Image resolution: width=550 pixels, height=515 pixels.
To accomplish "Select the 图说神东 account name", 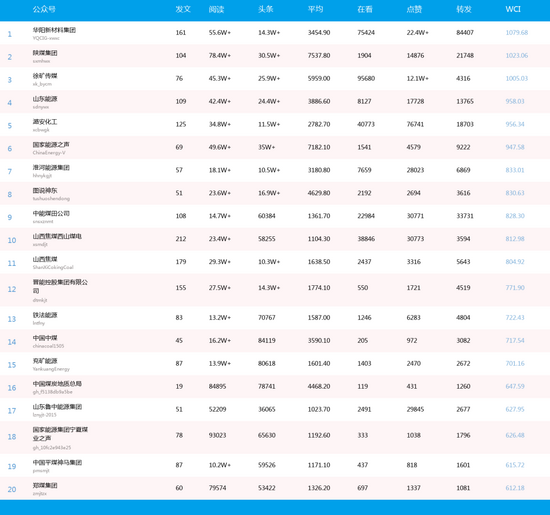I will coord(45,190).
